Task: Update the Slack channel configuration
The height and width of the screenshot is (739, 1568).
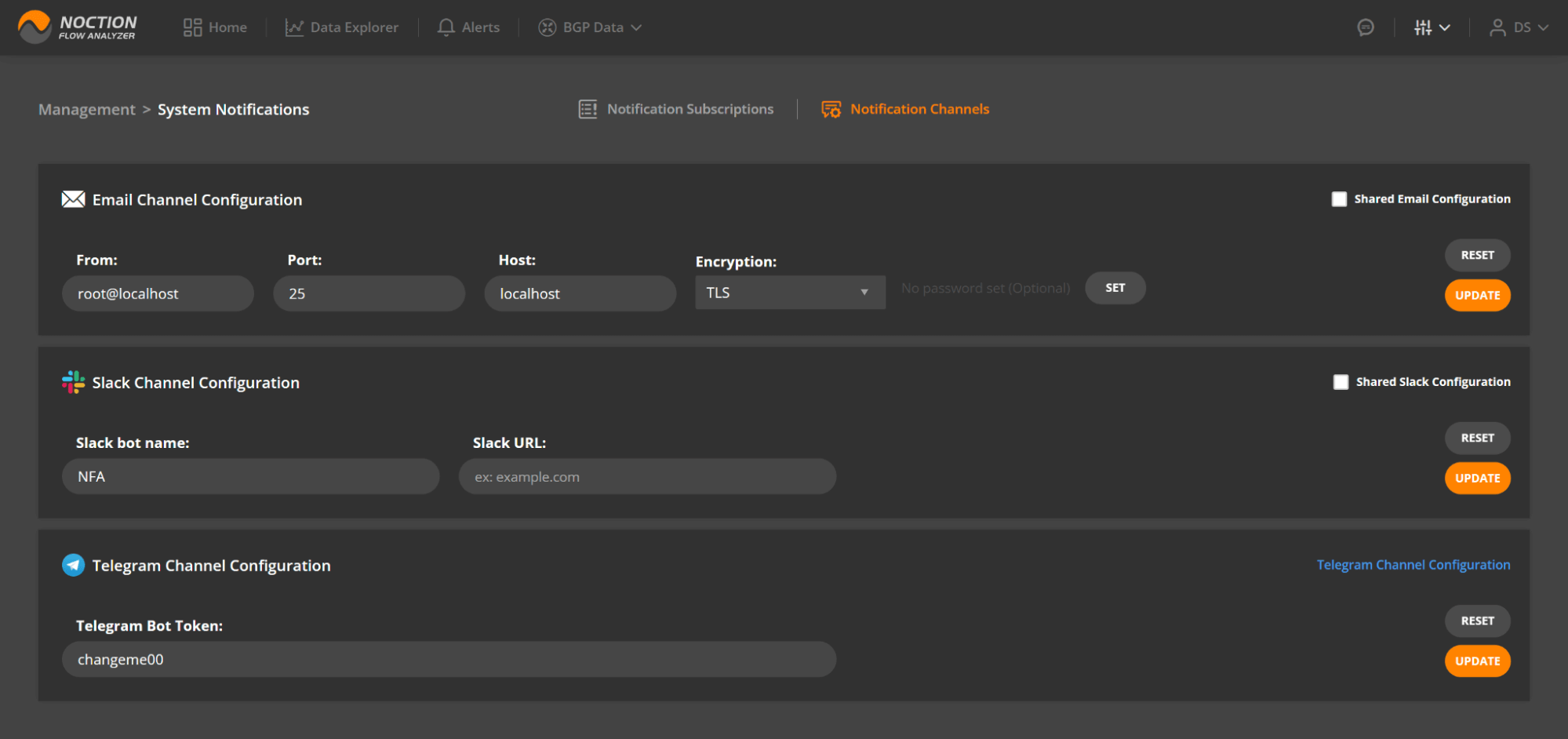Action: click(1478, 479)
